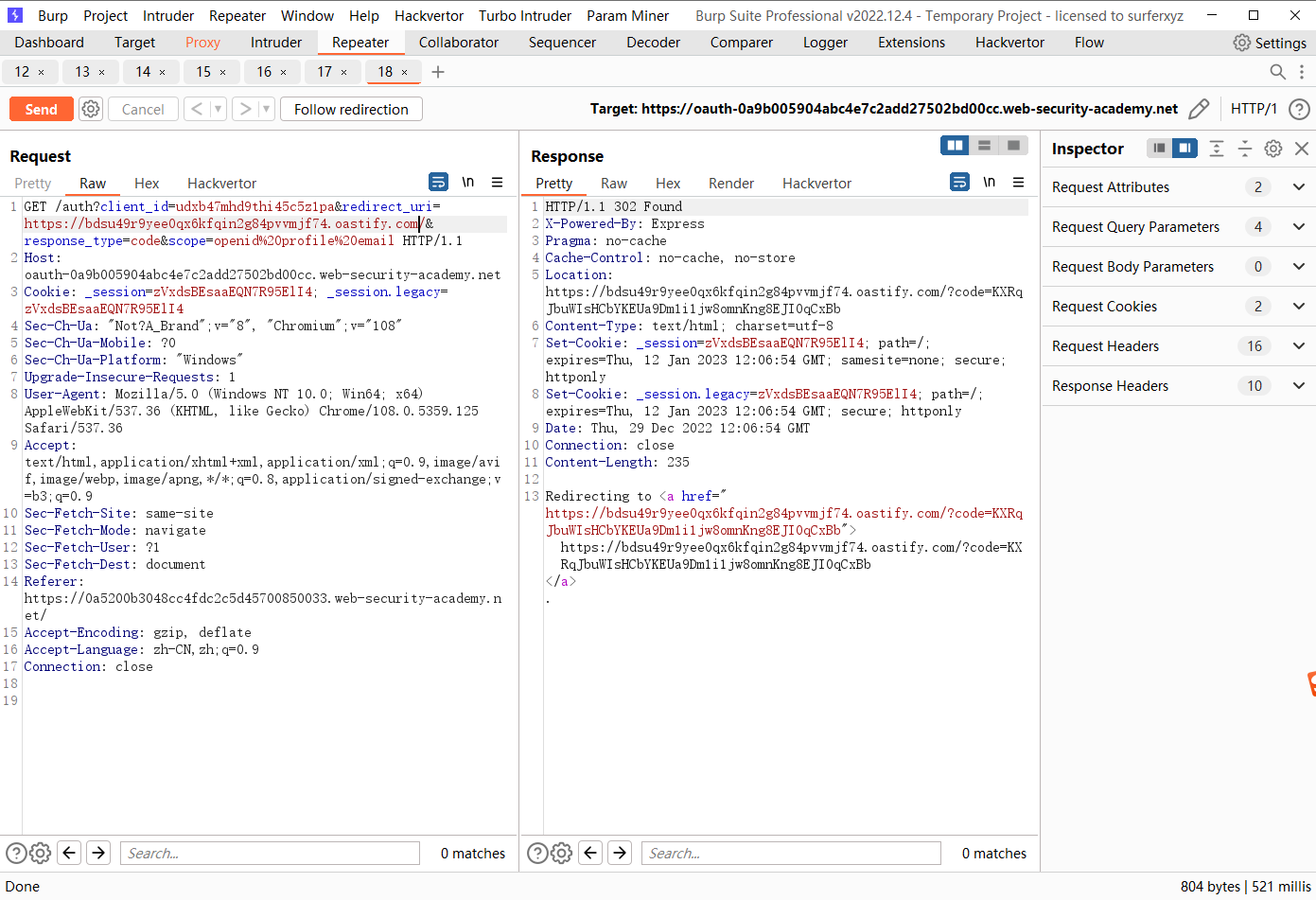
Task: Open response pane hamburger menu
Action: (x=1019, y=182)
